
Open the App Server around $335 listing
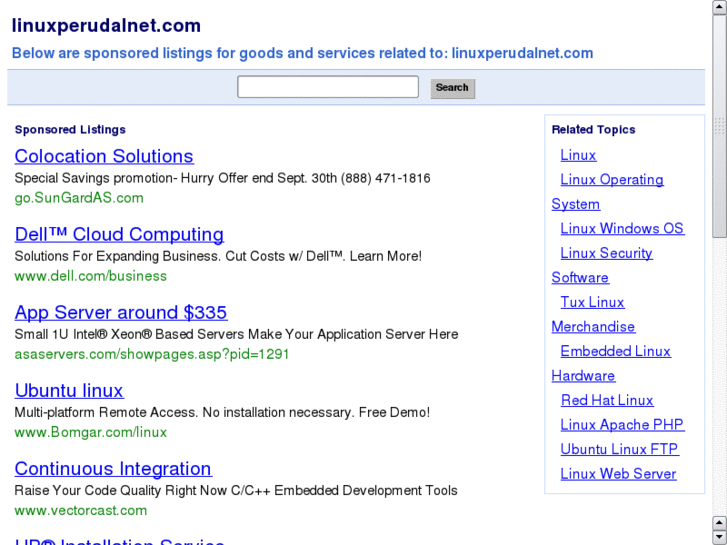(121, 312)
